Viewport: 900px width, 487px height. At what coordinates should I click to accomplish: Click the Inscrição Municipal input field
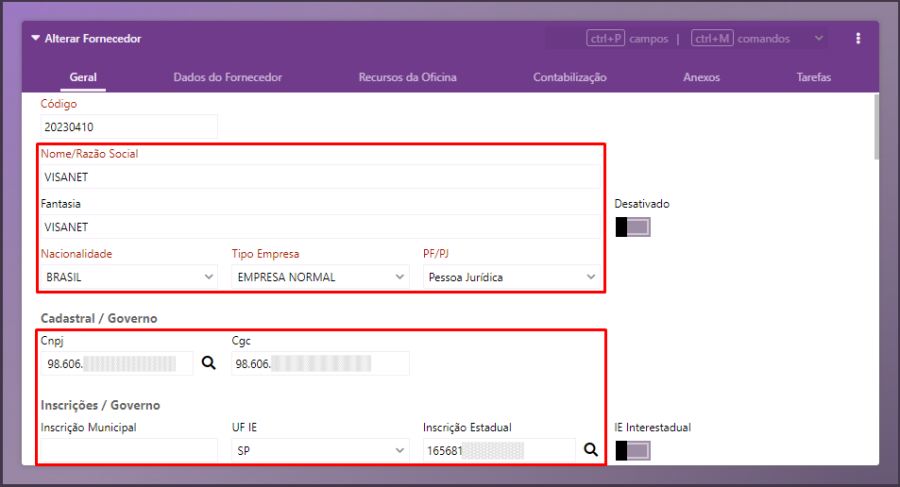(129, 451)
